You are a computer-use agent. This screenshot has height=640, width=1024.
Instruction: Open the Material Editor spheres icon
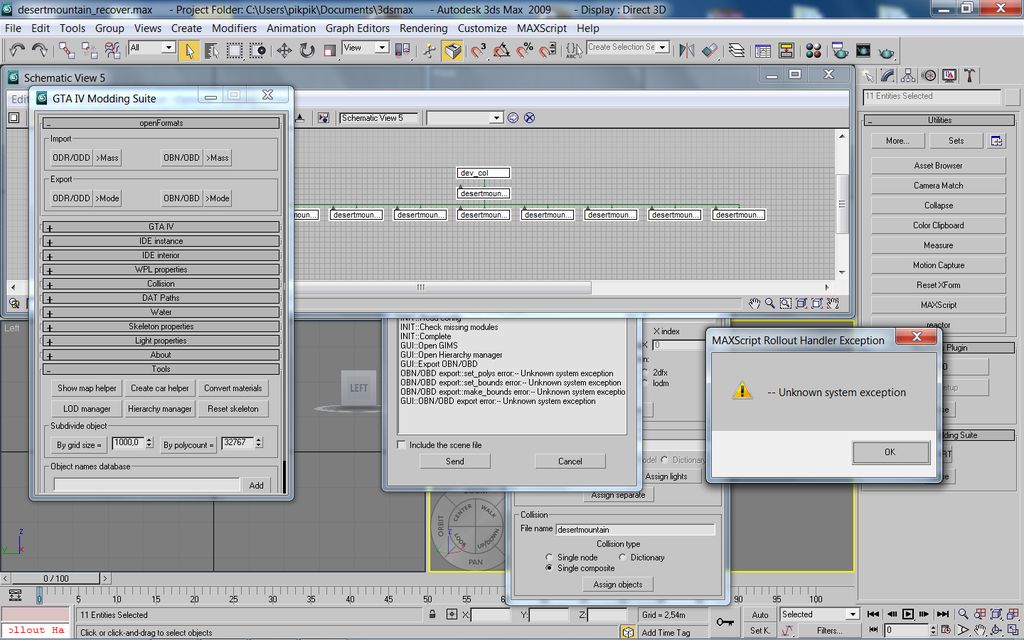click(x=814, y=50)
